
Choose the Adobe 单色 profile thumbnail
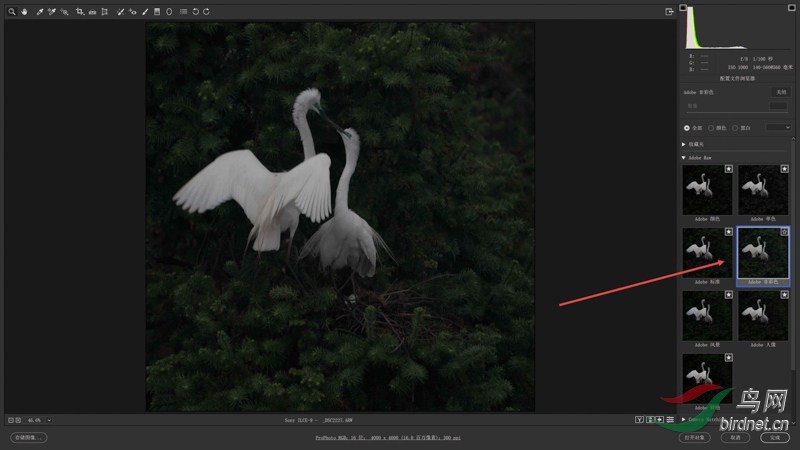coord(763,190)
